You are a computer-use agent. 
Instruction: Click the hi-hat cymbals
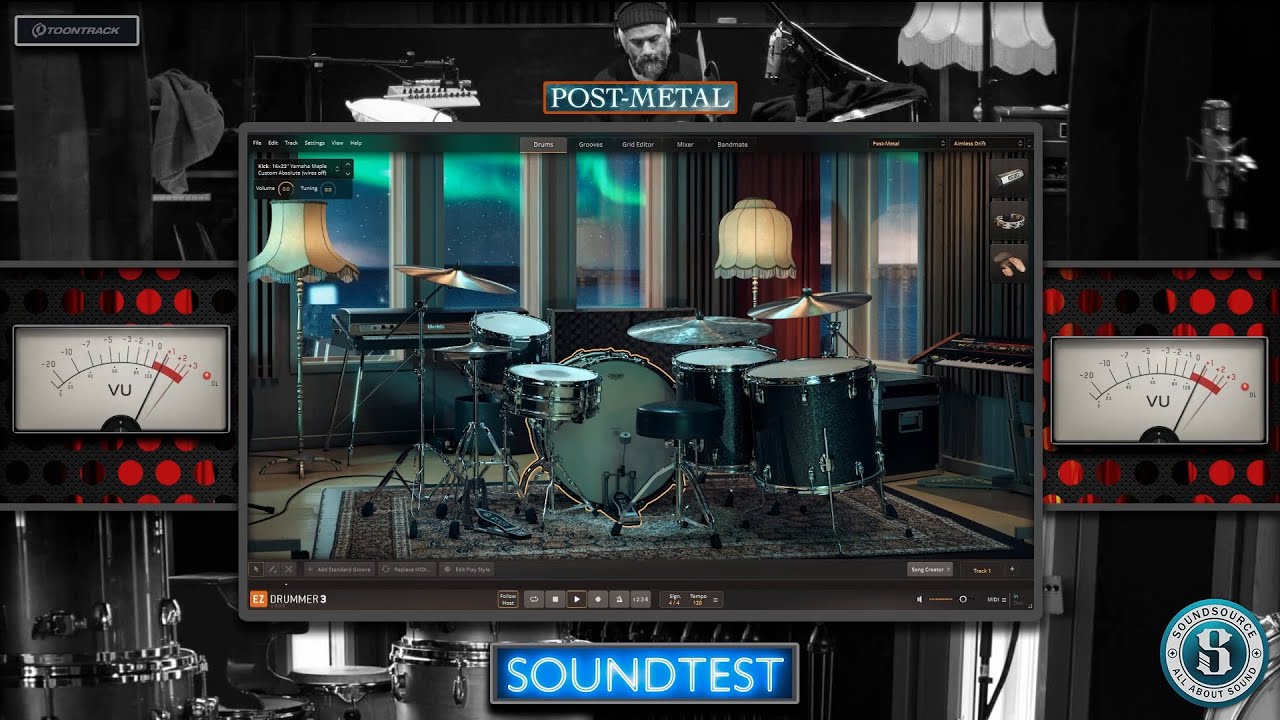(x=478, y=348)
